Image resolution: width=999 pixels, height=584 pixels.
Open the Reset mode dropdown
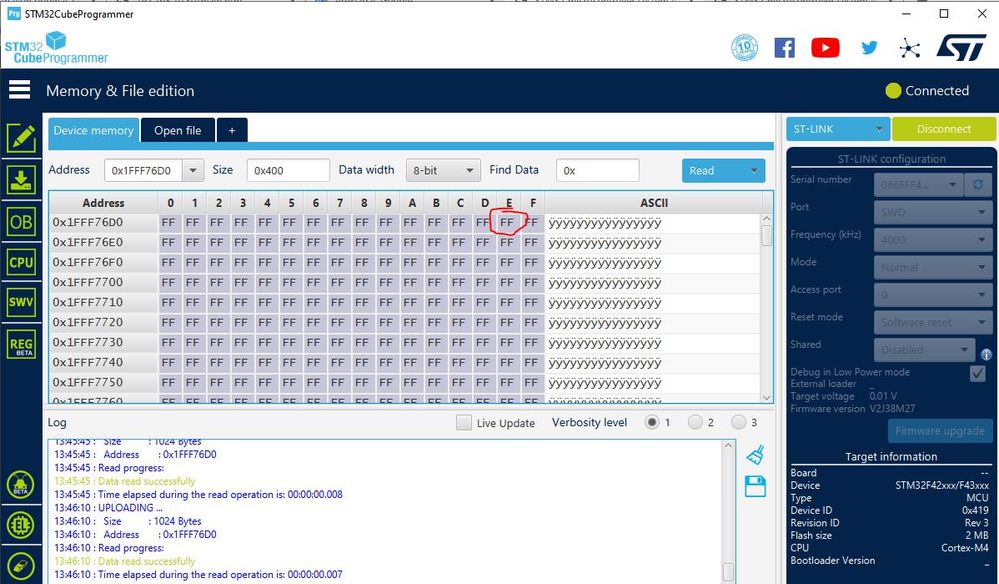coord(933,322)
